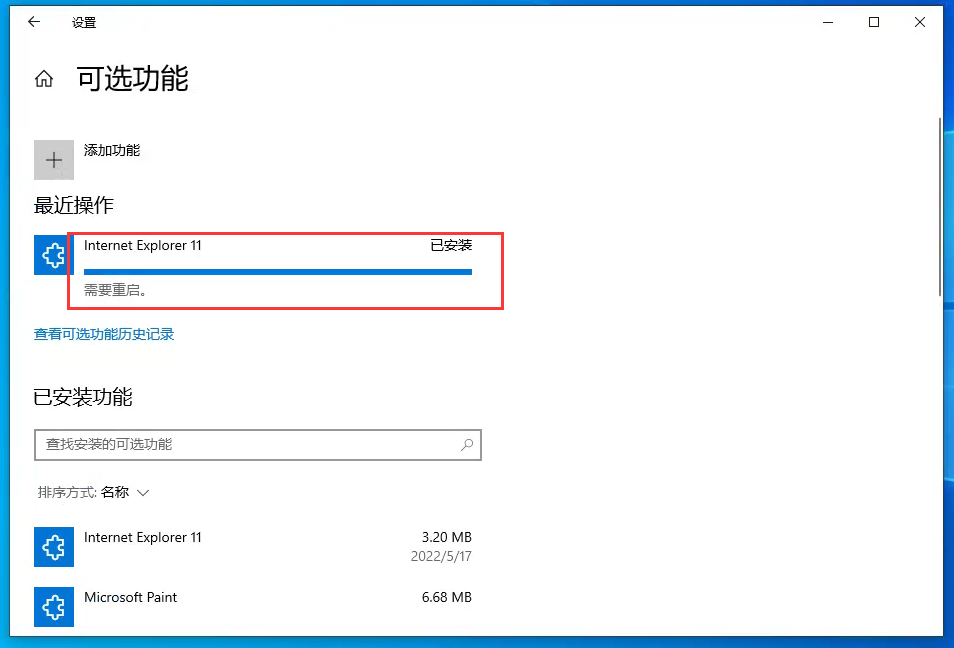Click the puzzle icon under 最近操作
This screenshot has width=954, height=648.
(54, 255)
